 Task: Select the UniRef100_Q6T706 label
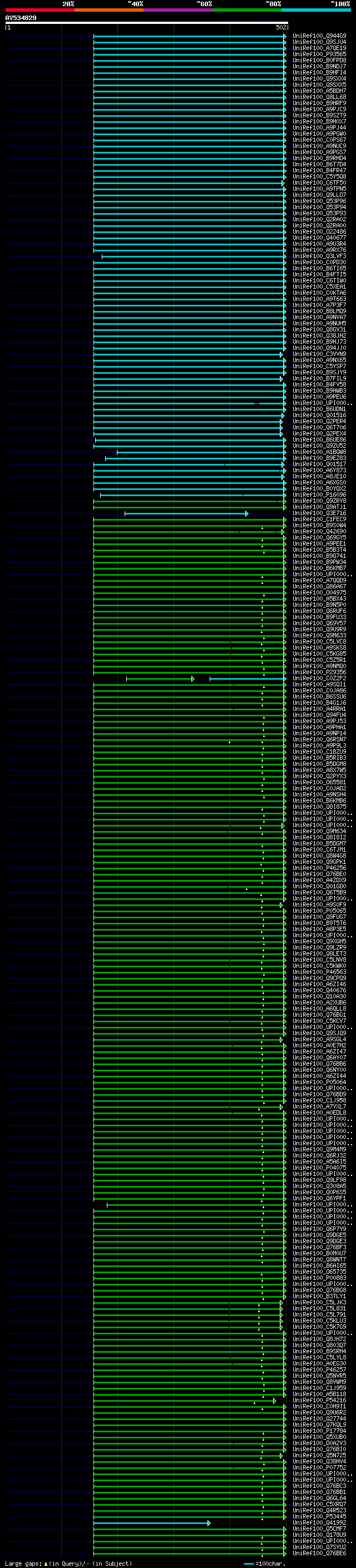click(x=319, y=427)
